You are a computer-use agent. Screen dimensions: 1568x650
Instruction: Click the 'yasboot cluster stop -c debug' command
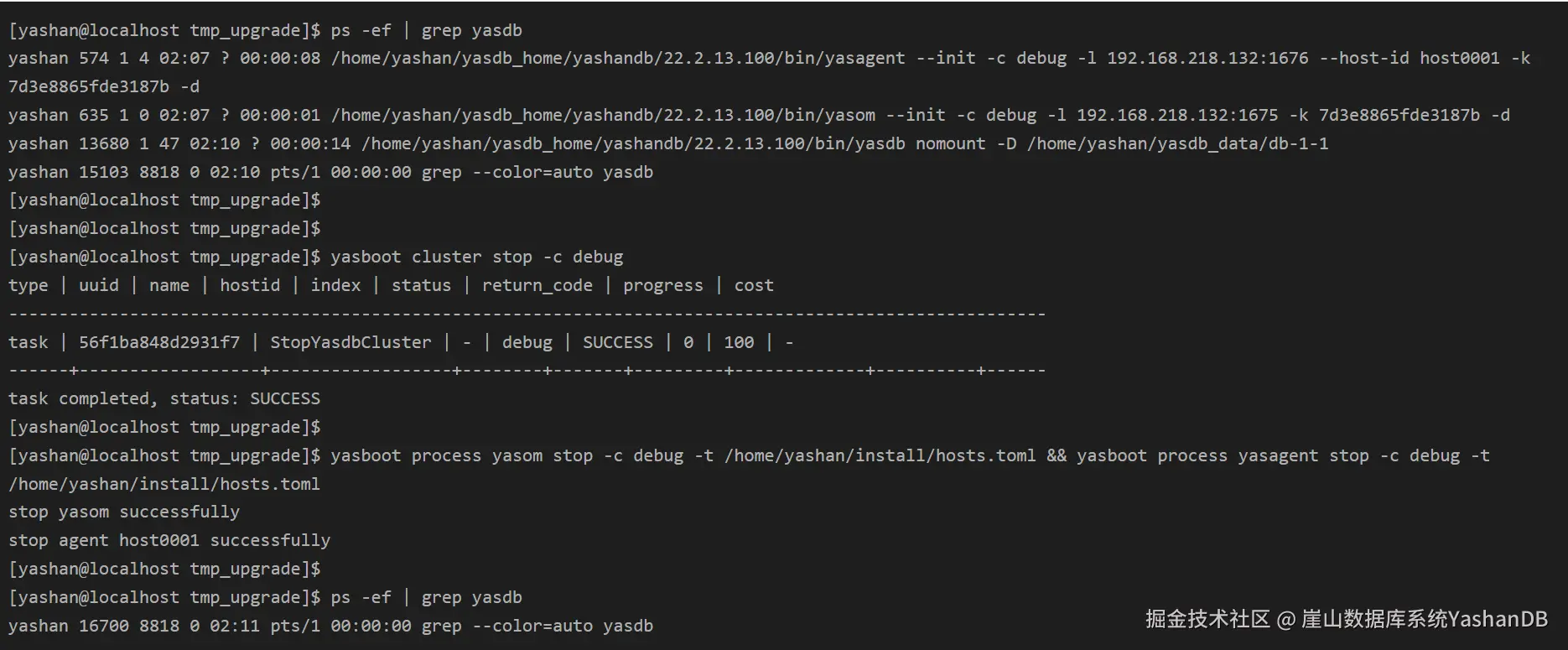point(476,257)
